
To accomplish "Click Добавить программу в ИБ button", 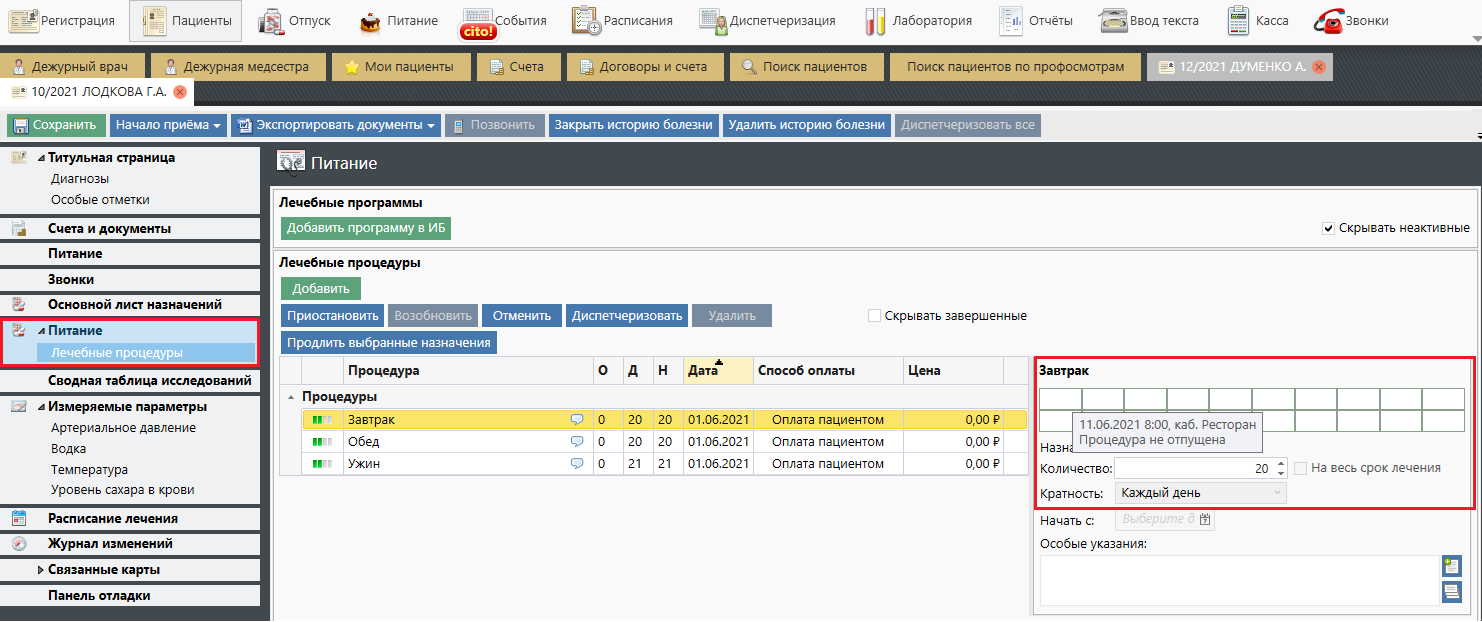I will tap(366, 229).
